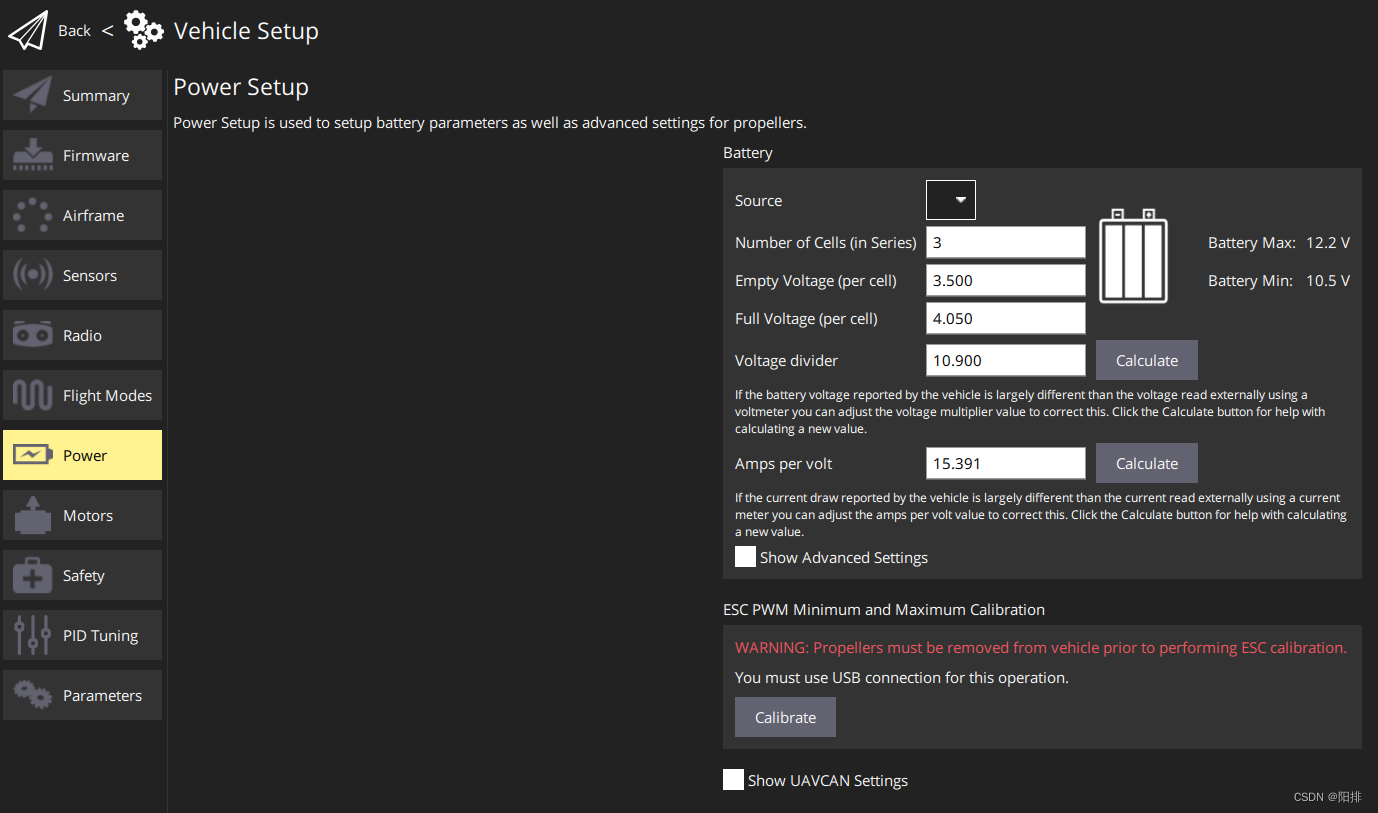Open the Firmware setup page
1378x813 pixels.
click(82, 155)
